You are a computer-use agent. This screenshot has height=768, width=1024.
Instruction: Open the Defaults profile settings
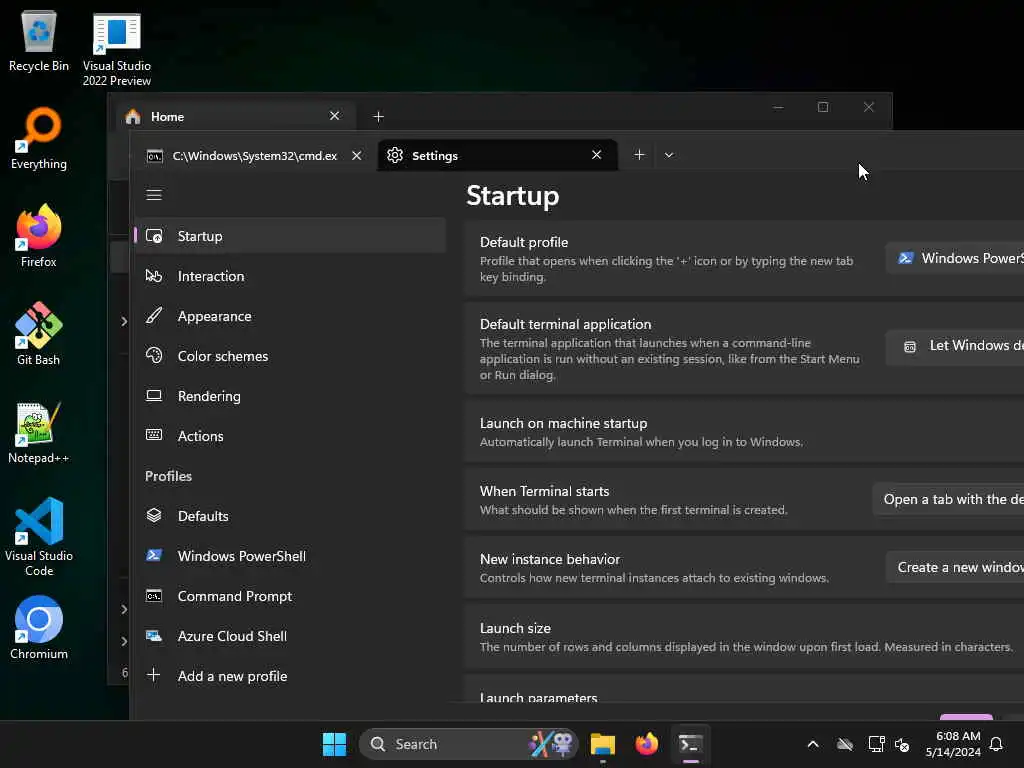click(290, 516)
